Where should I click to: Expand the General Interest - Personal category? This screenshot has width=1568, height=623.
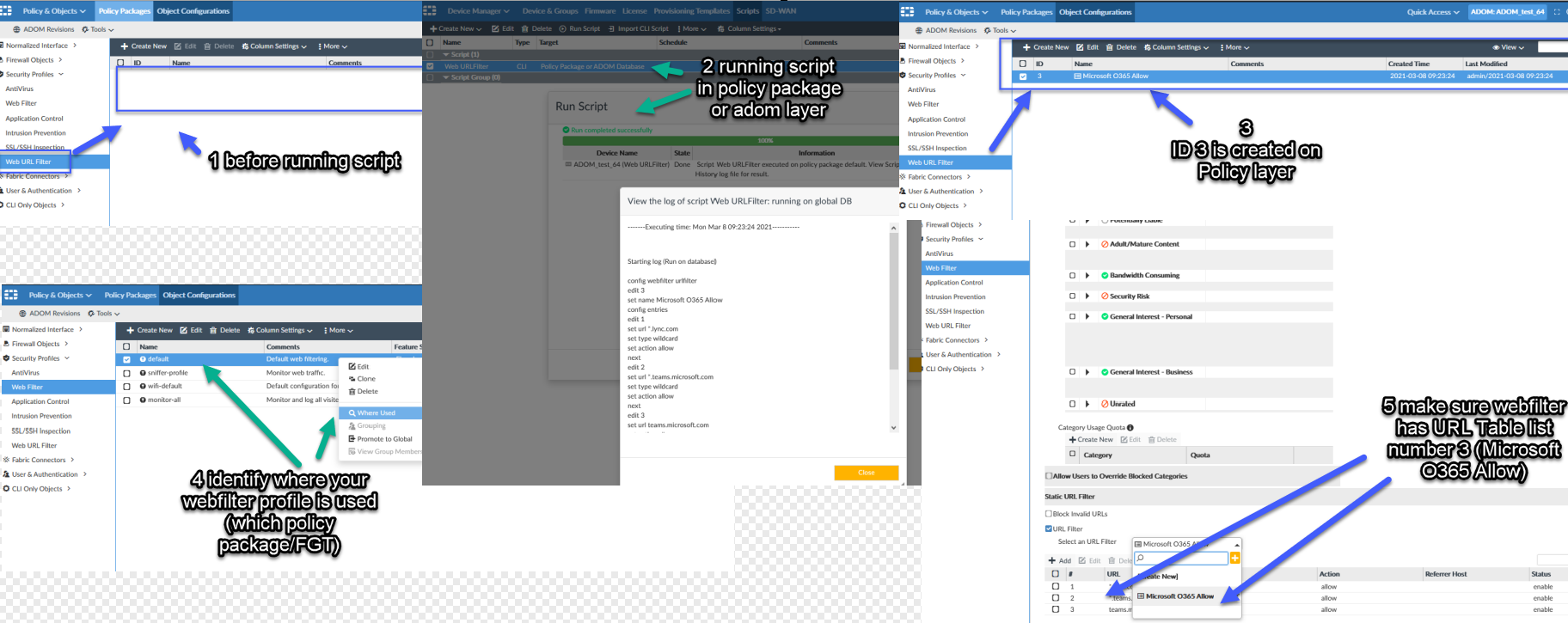[x=1087, y=317]
